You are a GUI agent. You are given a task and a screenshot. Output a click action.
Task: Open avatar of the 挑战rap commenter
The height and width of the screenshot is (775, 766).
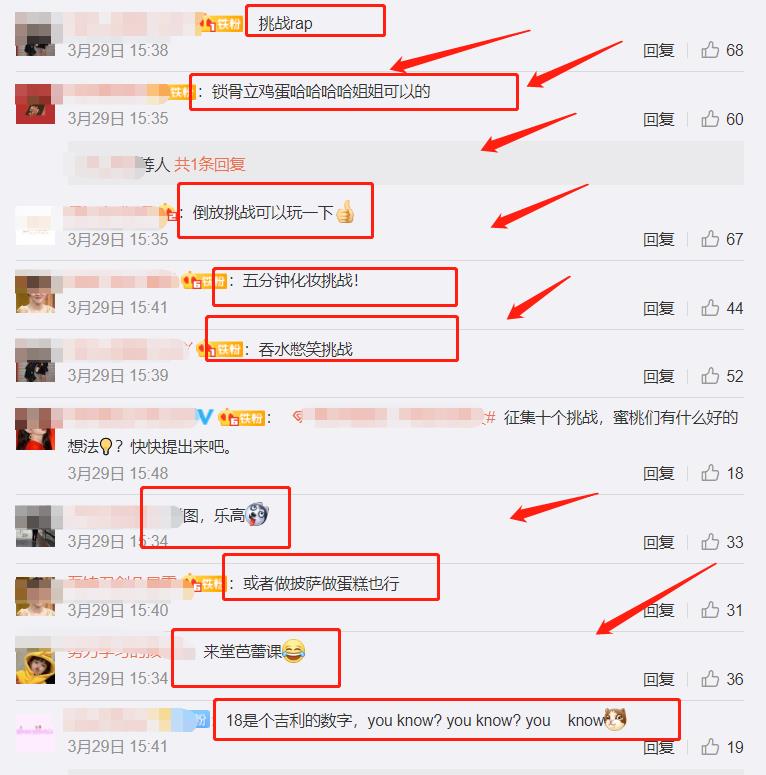click(x=35, y=34)
